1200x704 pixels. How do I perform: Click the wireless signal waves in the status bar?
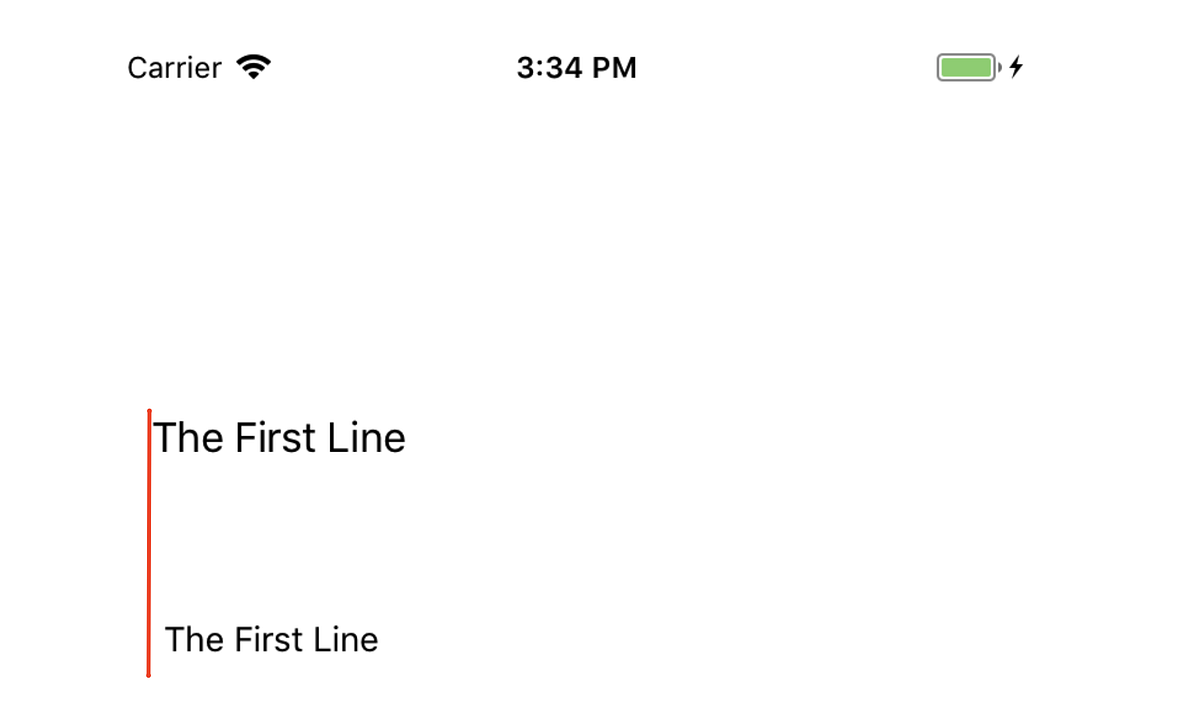(x=255, y=65)
